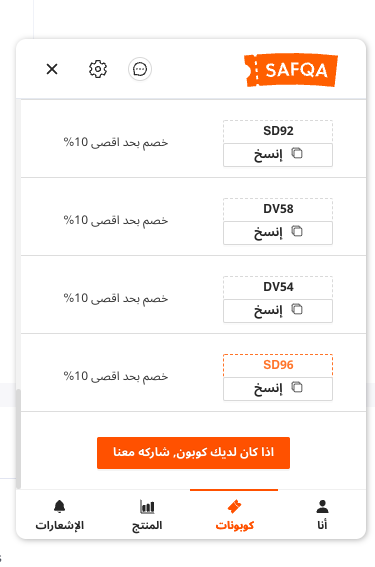Copy the SD96 coupon via the إنسخ button

point(278,389)
